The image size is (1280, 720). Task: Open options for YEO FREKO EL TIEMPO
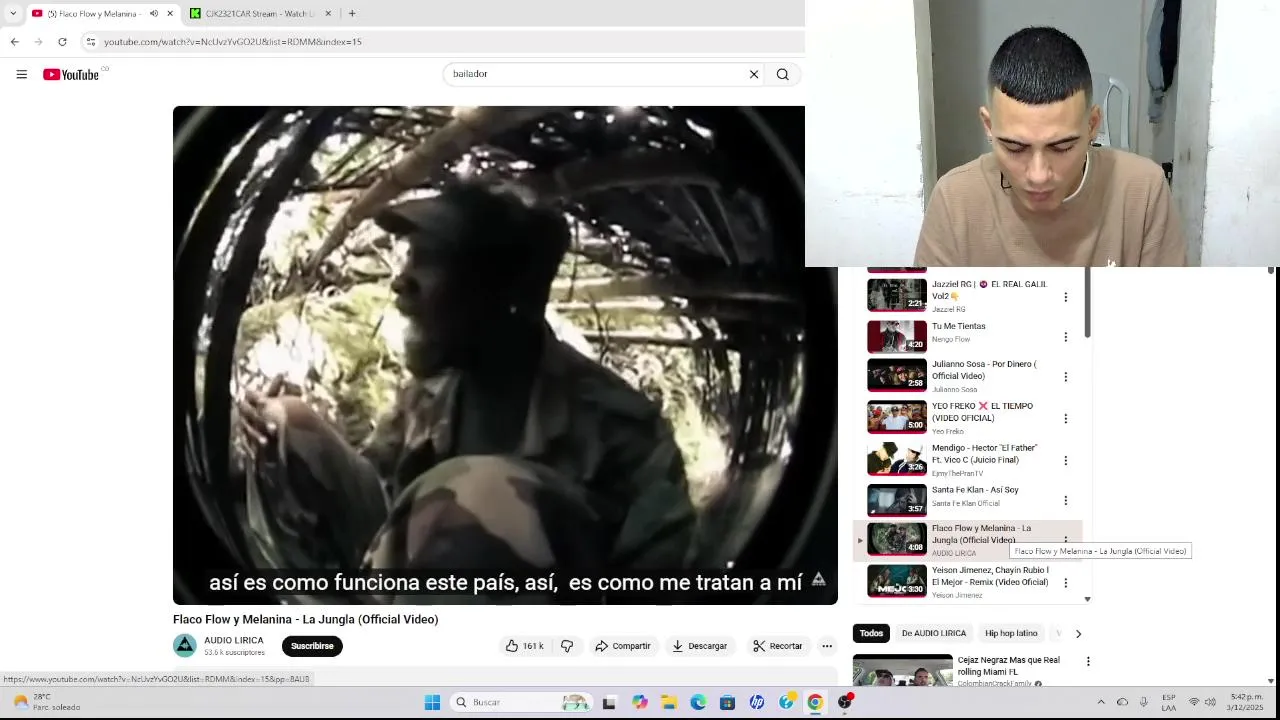[x=1065, y=419]
